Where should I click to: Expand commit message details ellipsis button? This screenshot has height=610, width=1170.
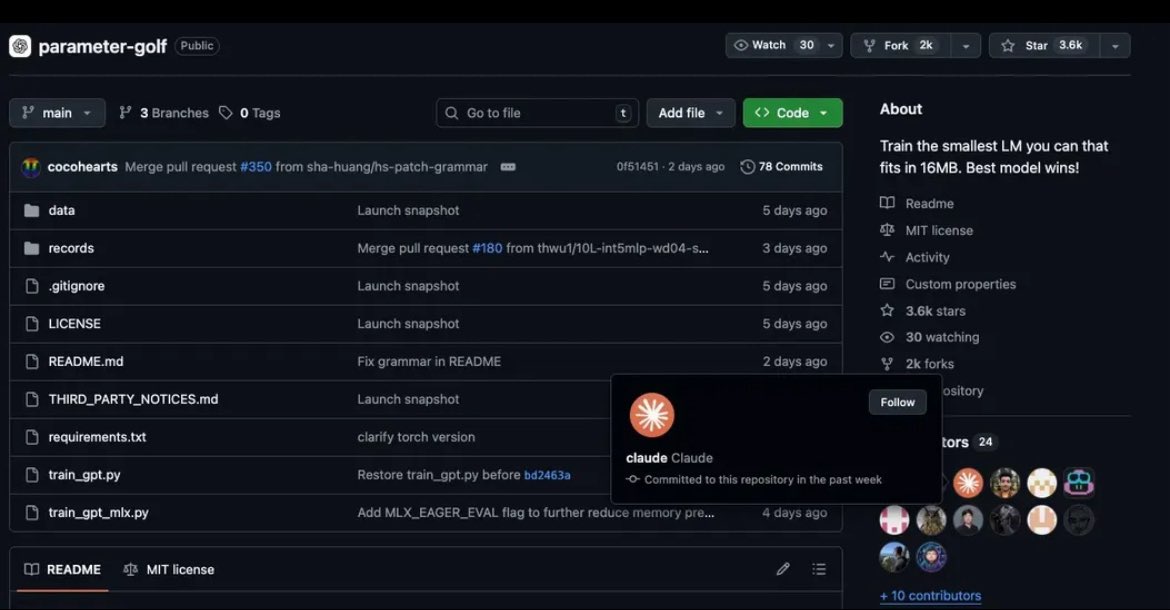point(508,167)
